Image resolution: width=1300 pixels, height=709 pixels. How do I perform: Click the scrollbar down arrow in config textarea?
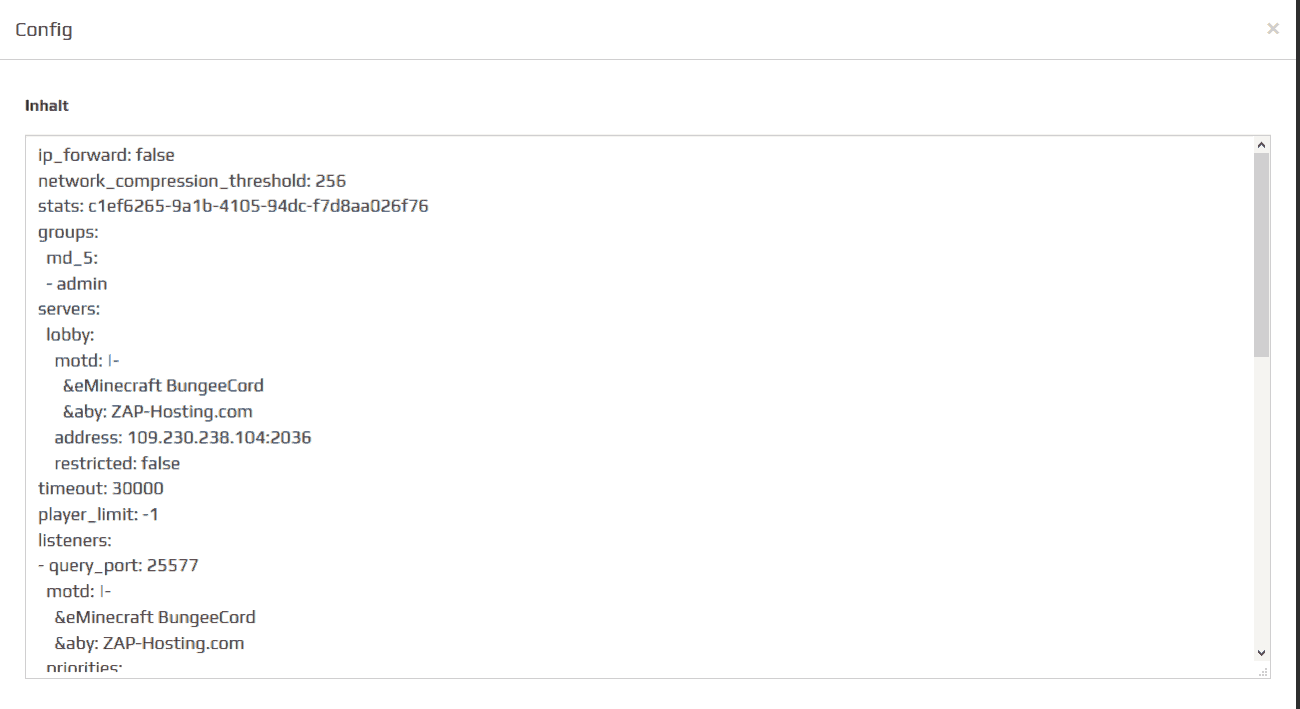pyautogui.click(x=1261, y=652)
